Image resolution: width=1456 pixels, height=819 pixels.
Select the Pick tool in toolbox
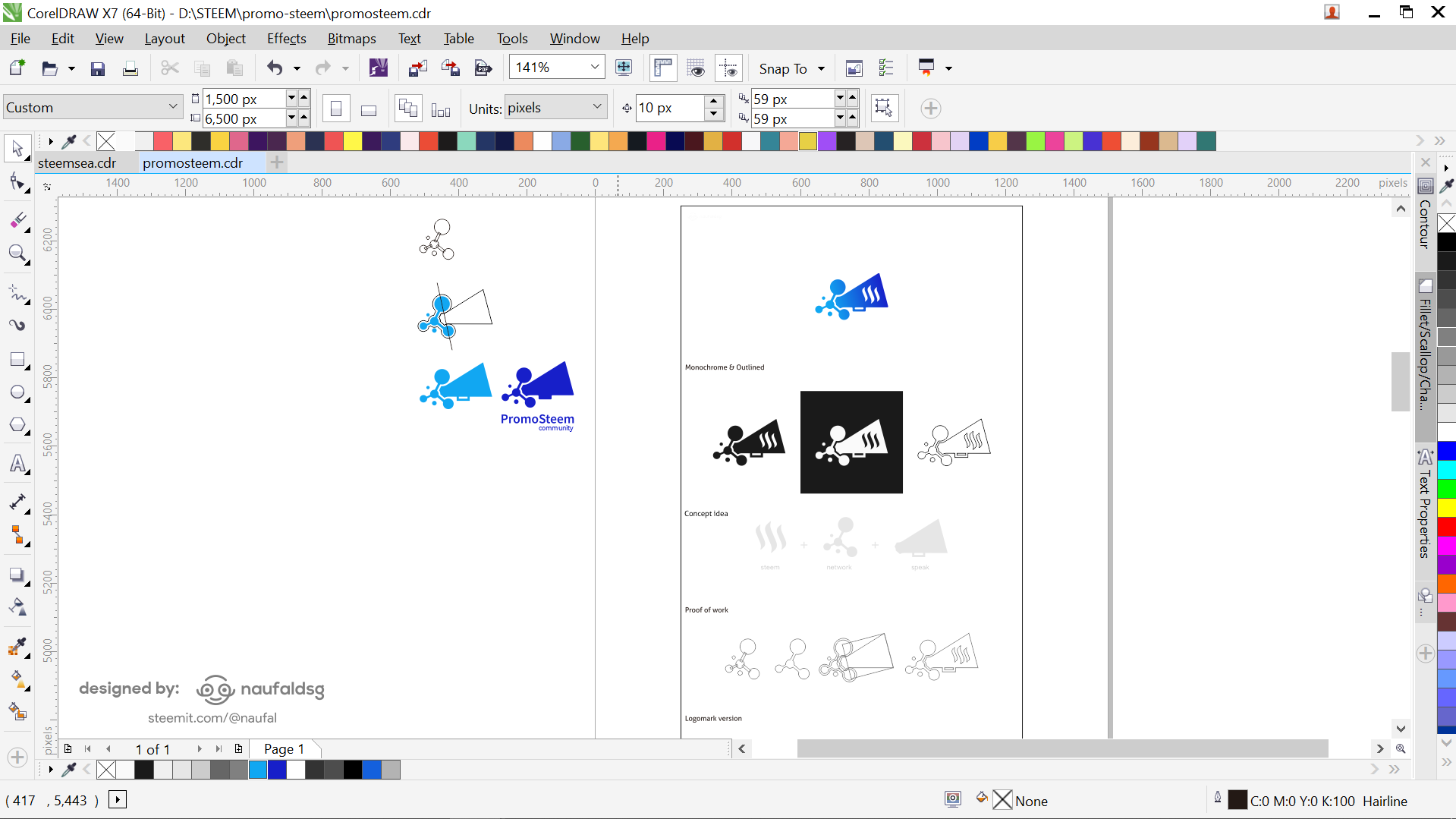(17, 148)
